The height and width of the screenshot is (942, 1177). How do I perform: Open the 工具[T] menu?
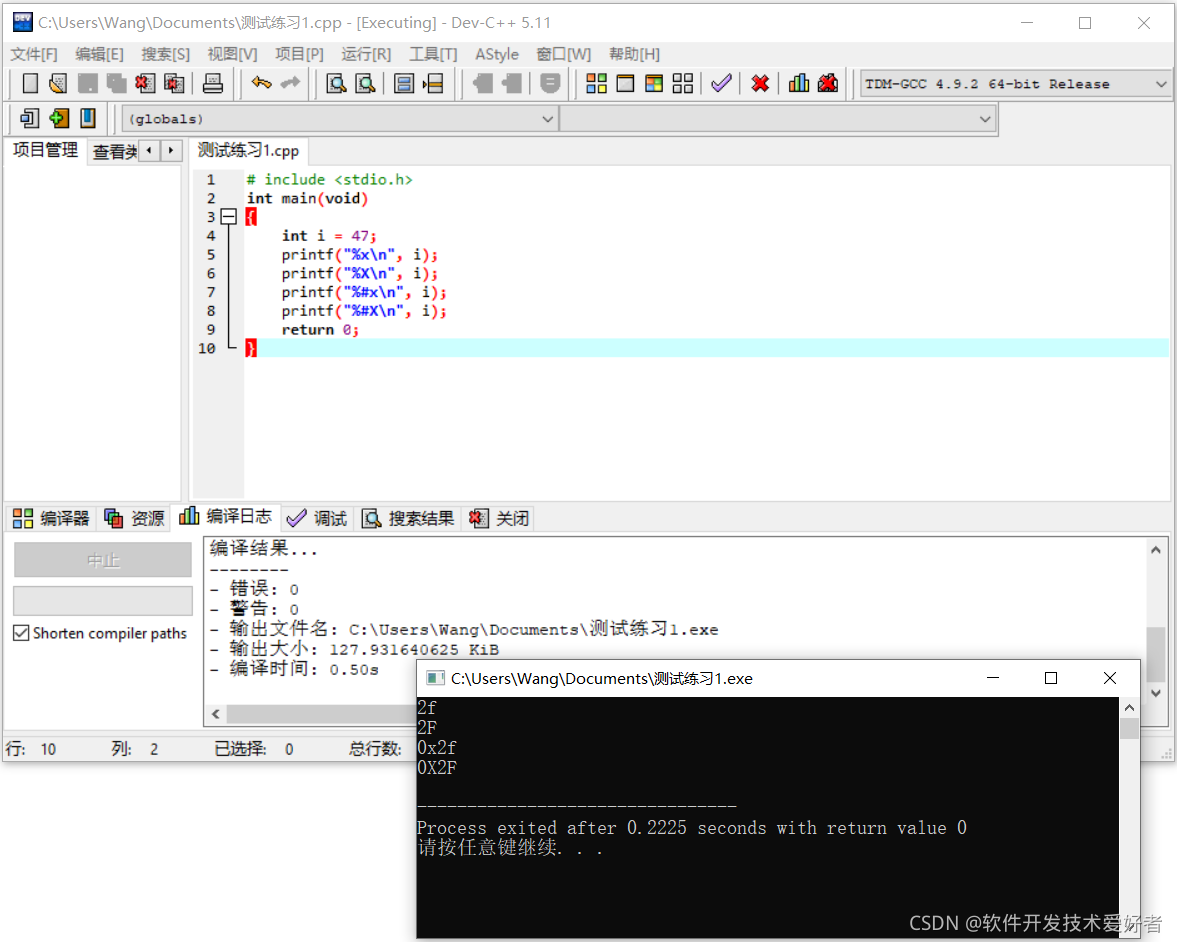coord(432,54)
